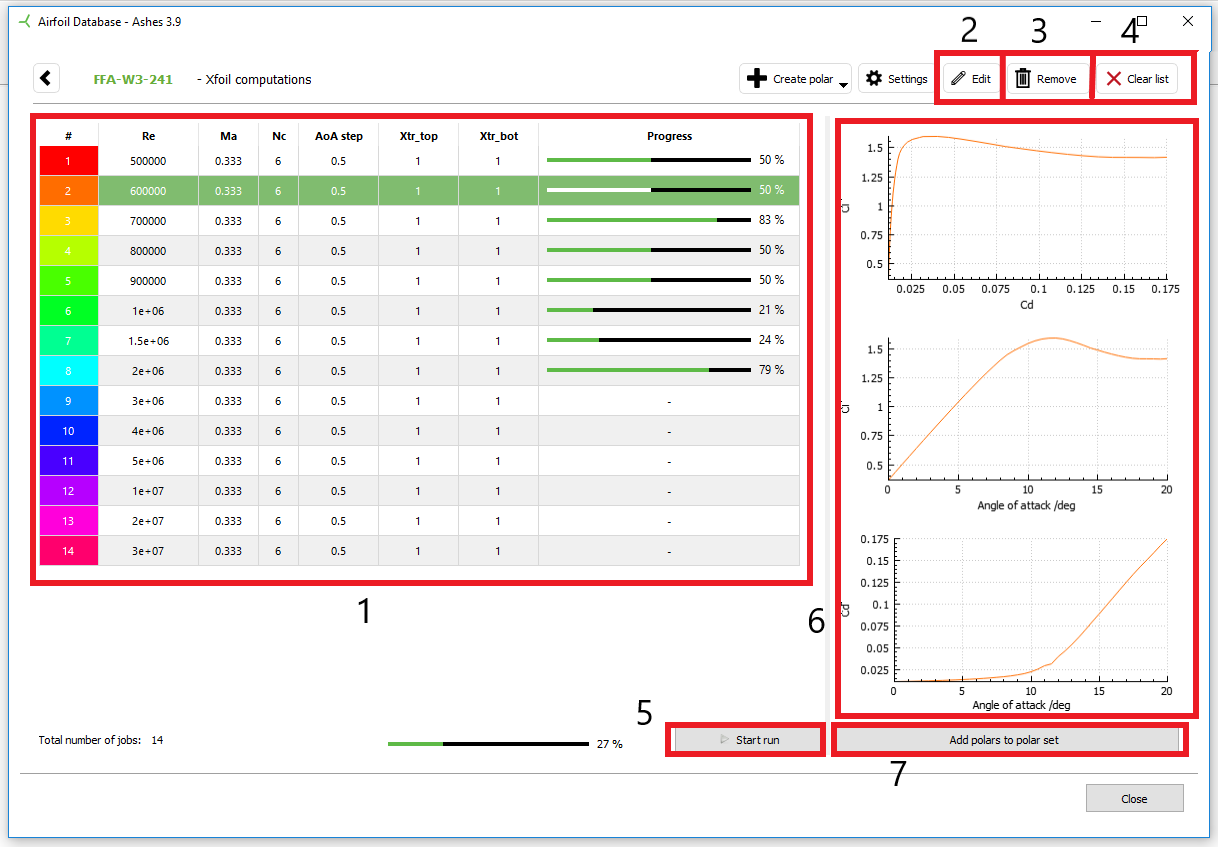Click the Close button at bottom

(1134, 798)
